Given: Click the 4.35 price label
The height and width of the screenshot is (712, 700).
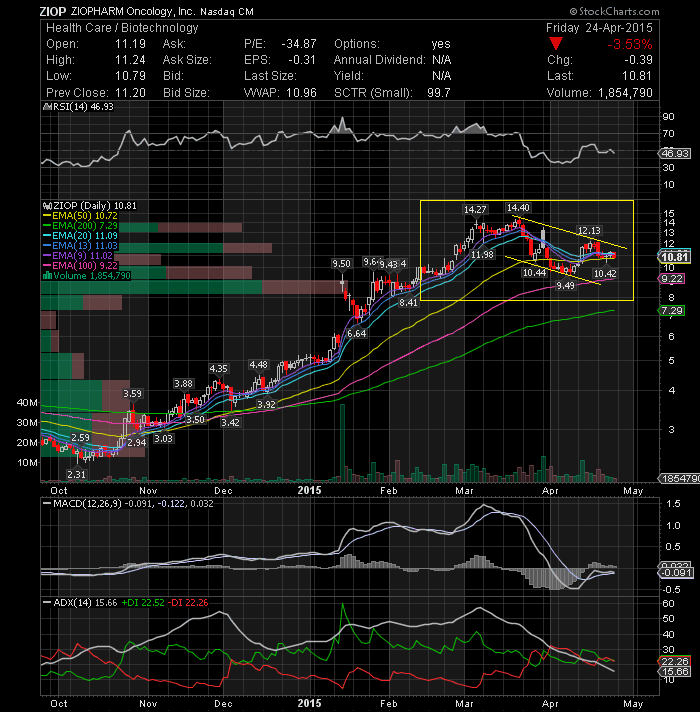Looking at the screenshot, I should coord(218,369).
